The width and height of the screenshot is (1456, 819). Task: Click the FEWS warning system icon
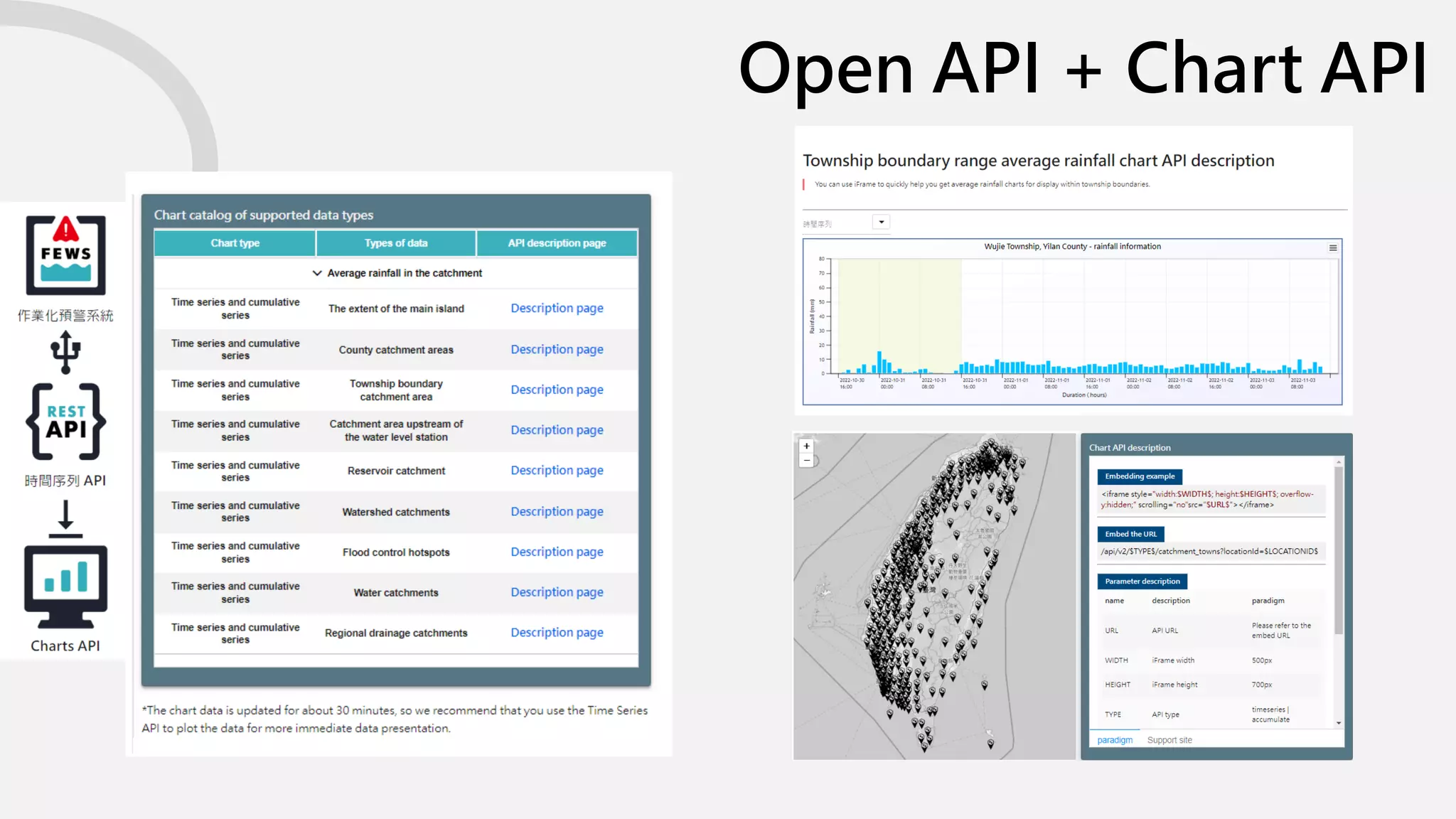(65, 255)
